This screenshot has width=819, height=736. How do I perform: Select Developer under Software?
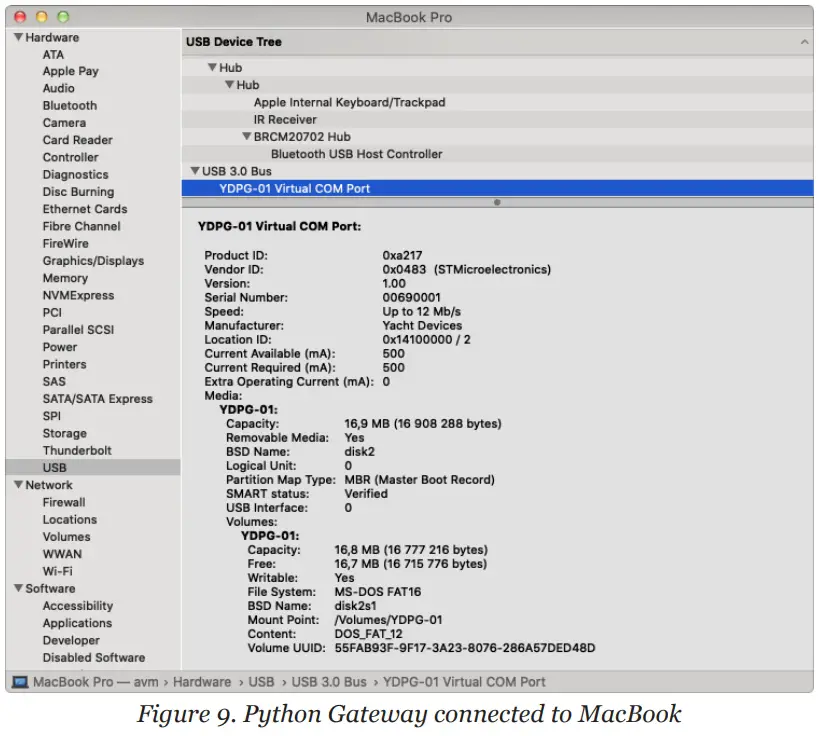pos(71,640)
